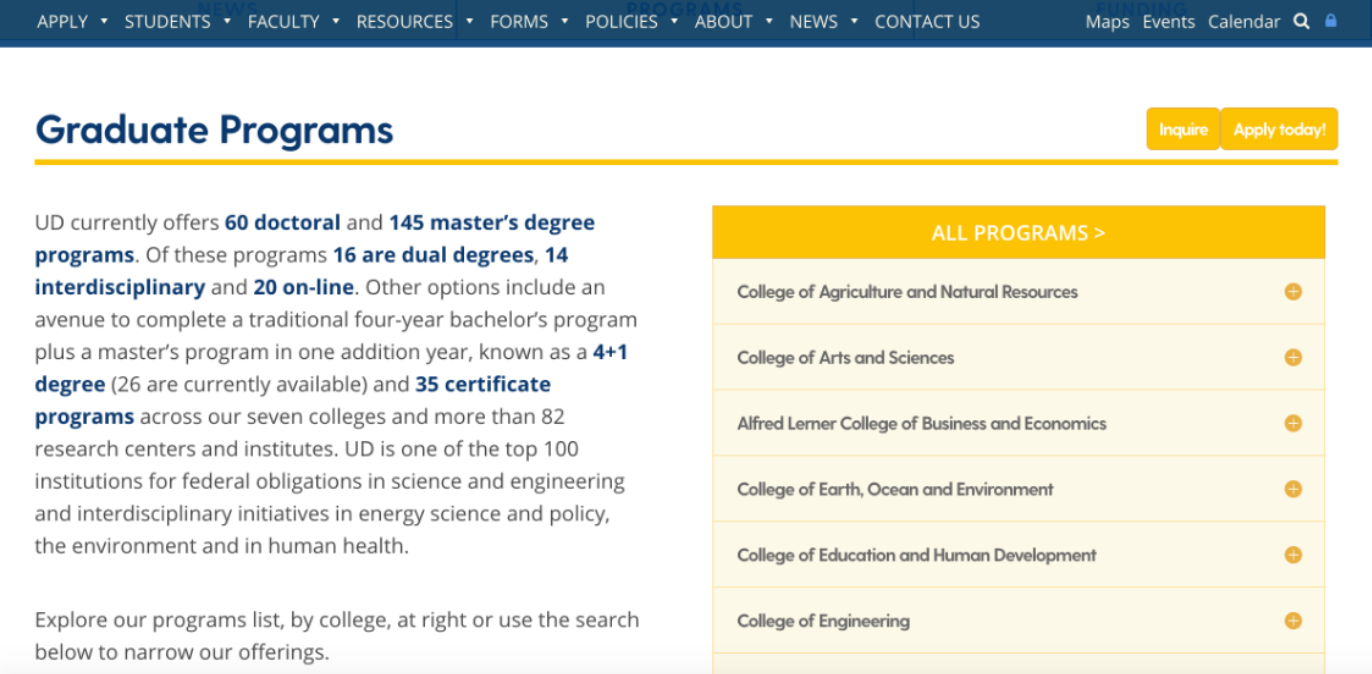1372x674 pixels.
Task: Follow the '145 master's degree' link
Action: tap(492, 222)
